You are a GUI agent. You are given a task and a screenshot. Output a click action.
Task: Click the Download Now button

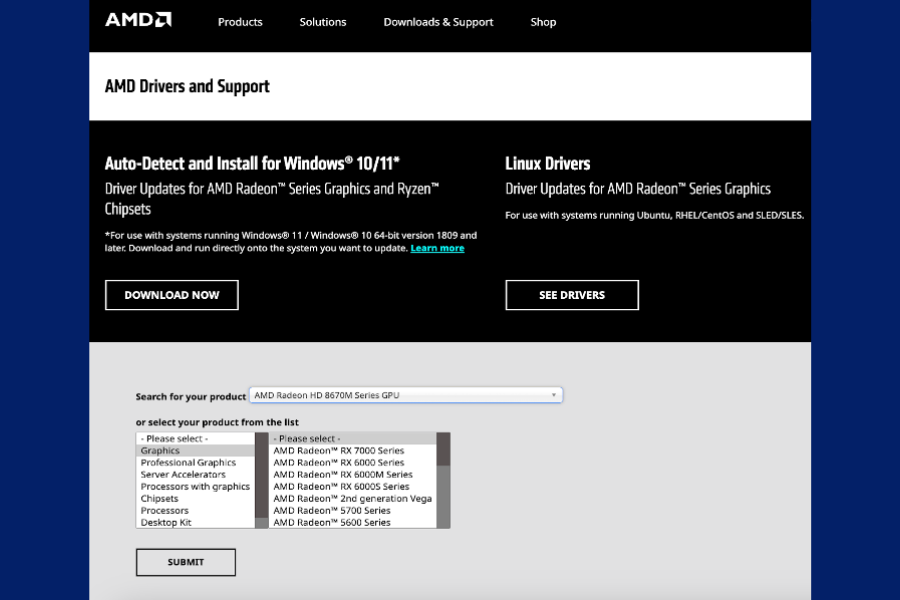pos(171,295)
